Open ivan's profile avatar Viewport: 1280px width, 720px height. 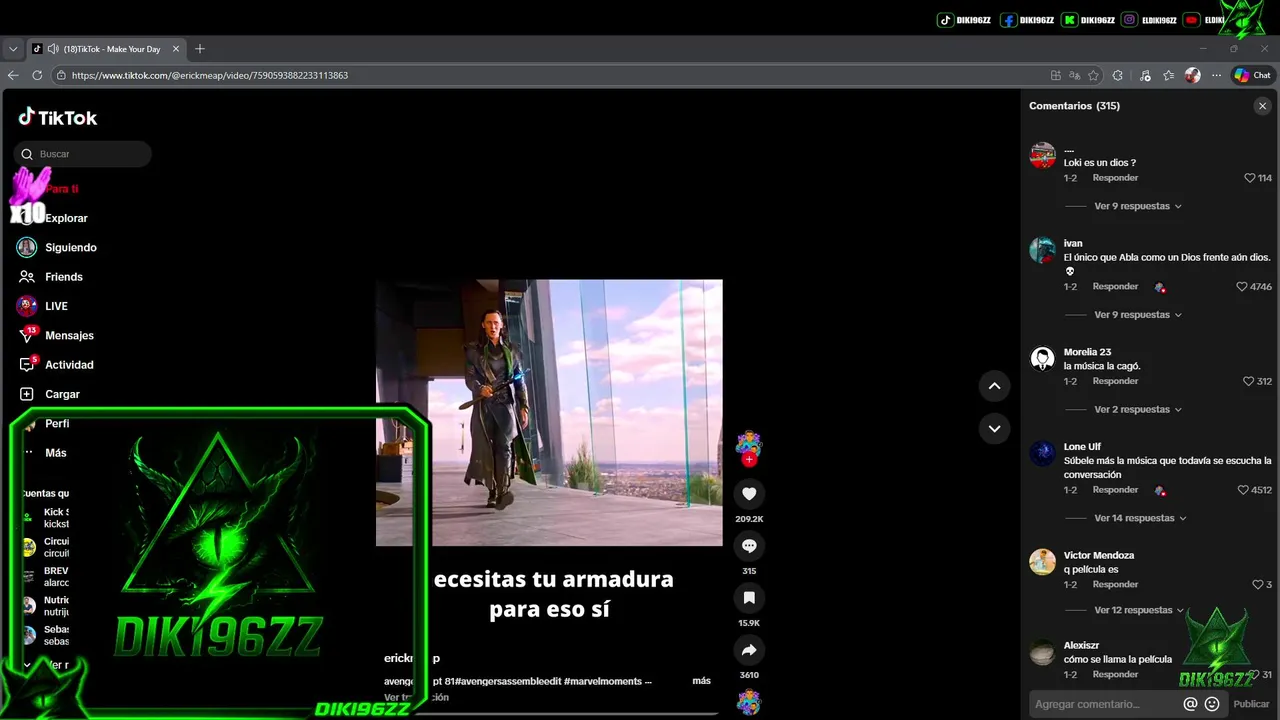pyautogui.click(x=1042, y=250)
